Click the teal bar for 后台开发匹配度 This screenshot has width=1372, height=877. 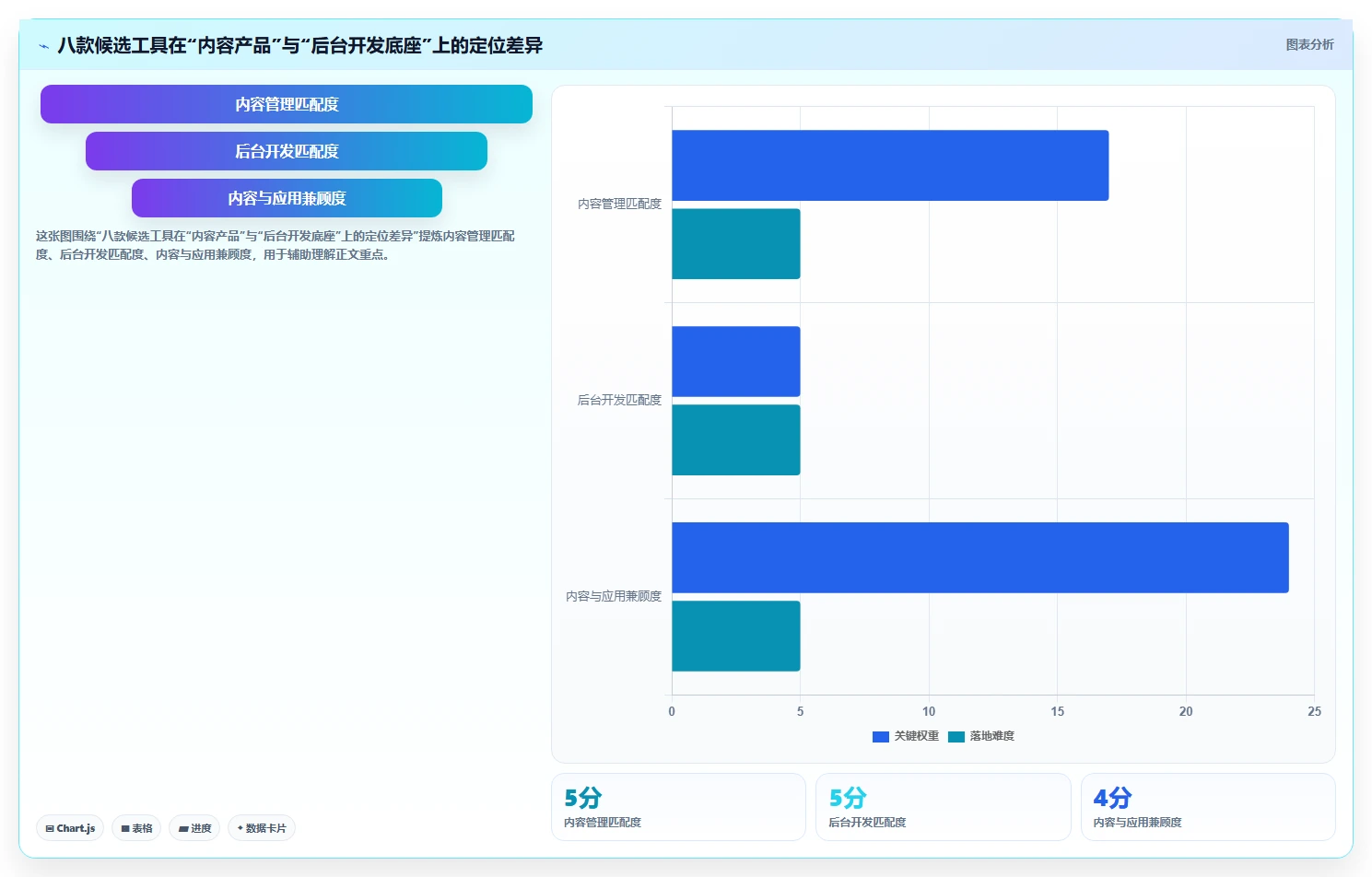click(736, 440)
